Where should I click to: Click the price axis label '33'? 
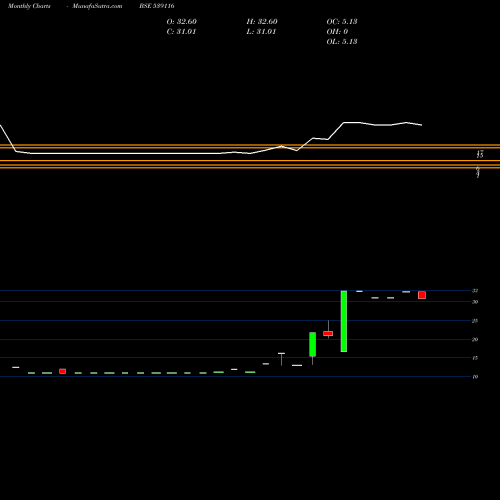click(x=475, y=291)
